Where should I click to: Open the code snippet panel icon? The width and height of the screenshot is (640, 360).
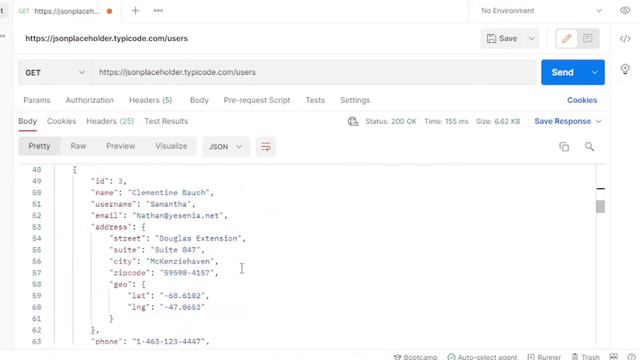pos(625,38)
